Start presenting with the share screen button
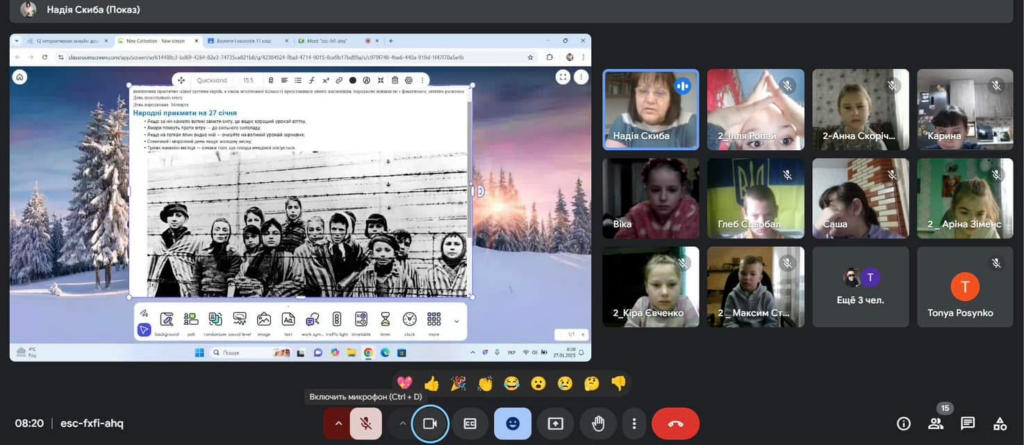Viewport: 1024px width, 445px height. coord(555,423)
